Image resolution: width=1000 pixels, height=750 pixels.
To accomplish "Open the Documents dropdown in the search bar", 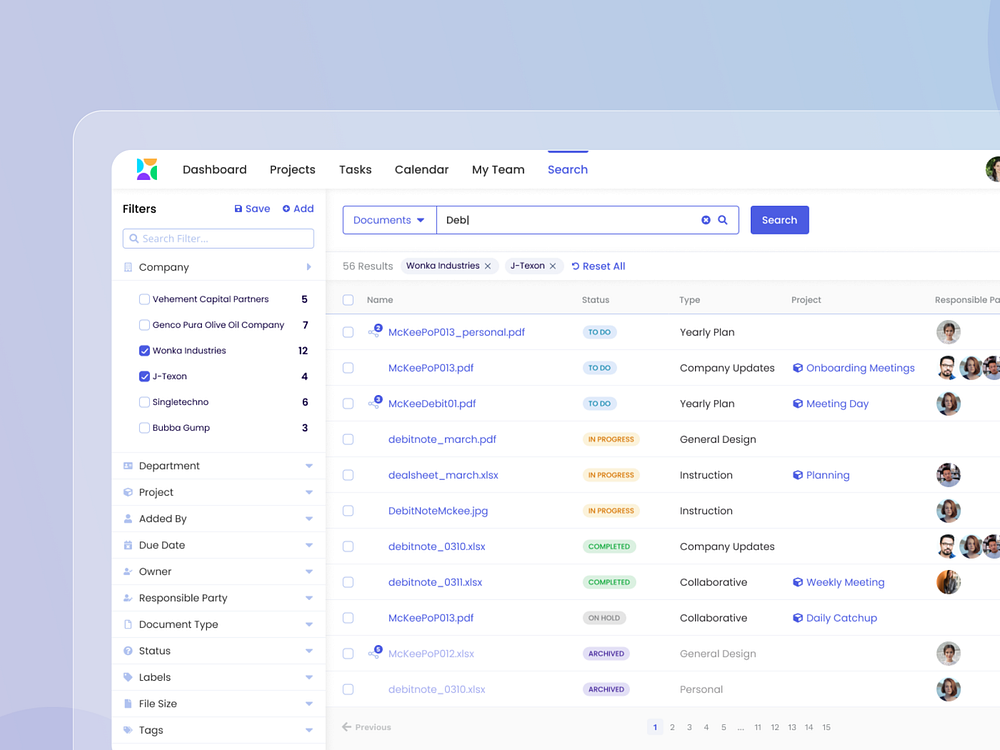I will coord(389,219).
